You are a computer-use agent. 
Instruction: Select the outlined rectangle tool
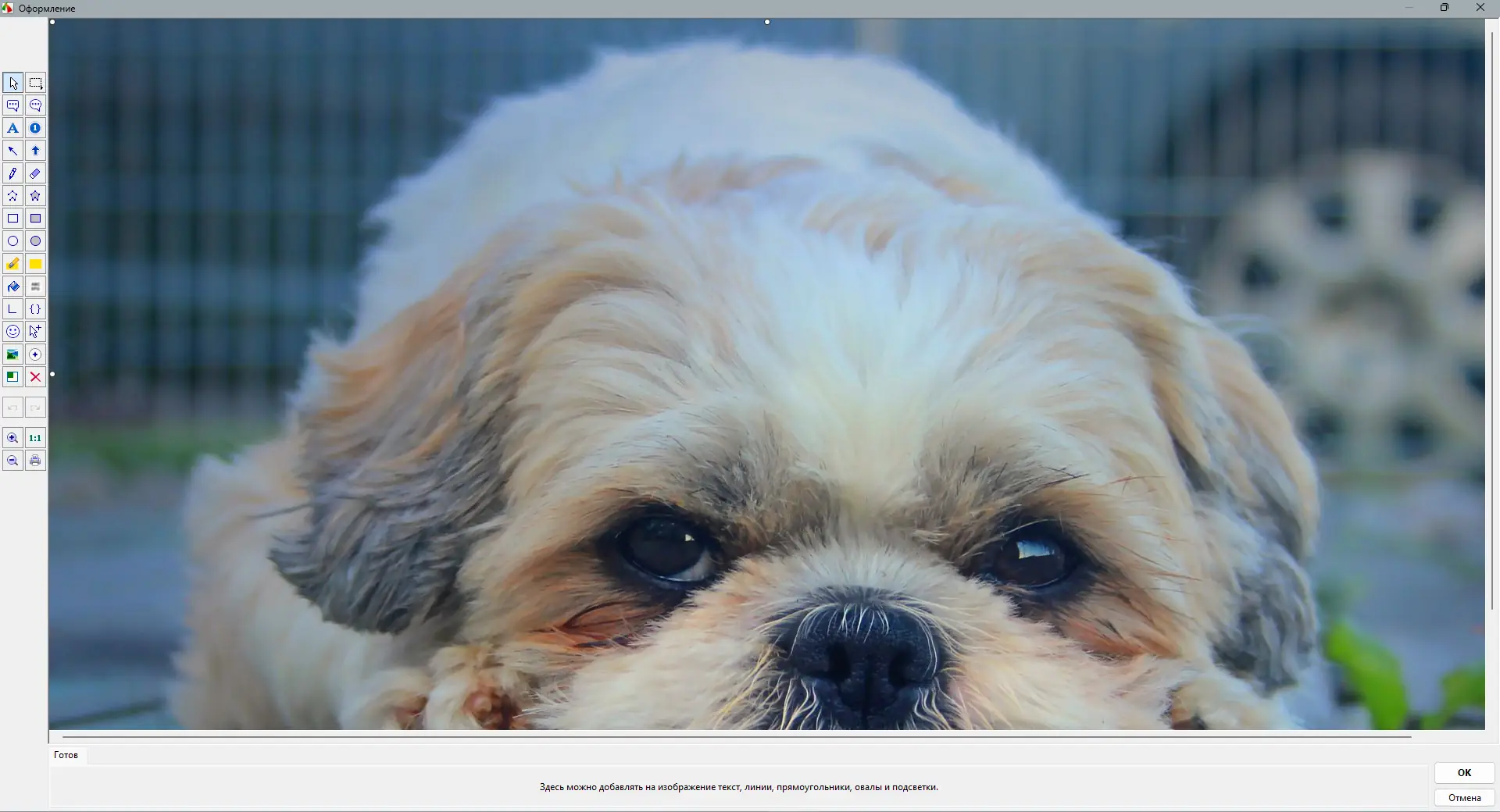(12, 219)
